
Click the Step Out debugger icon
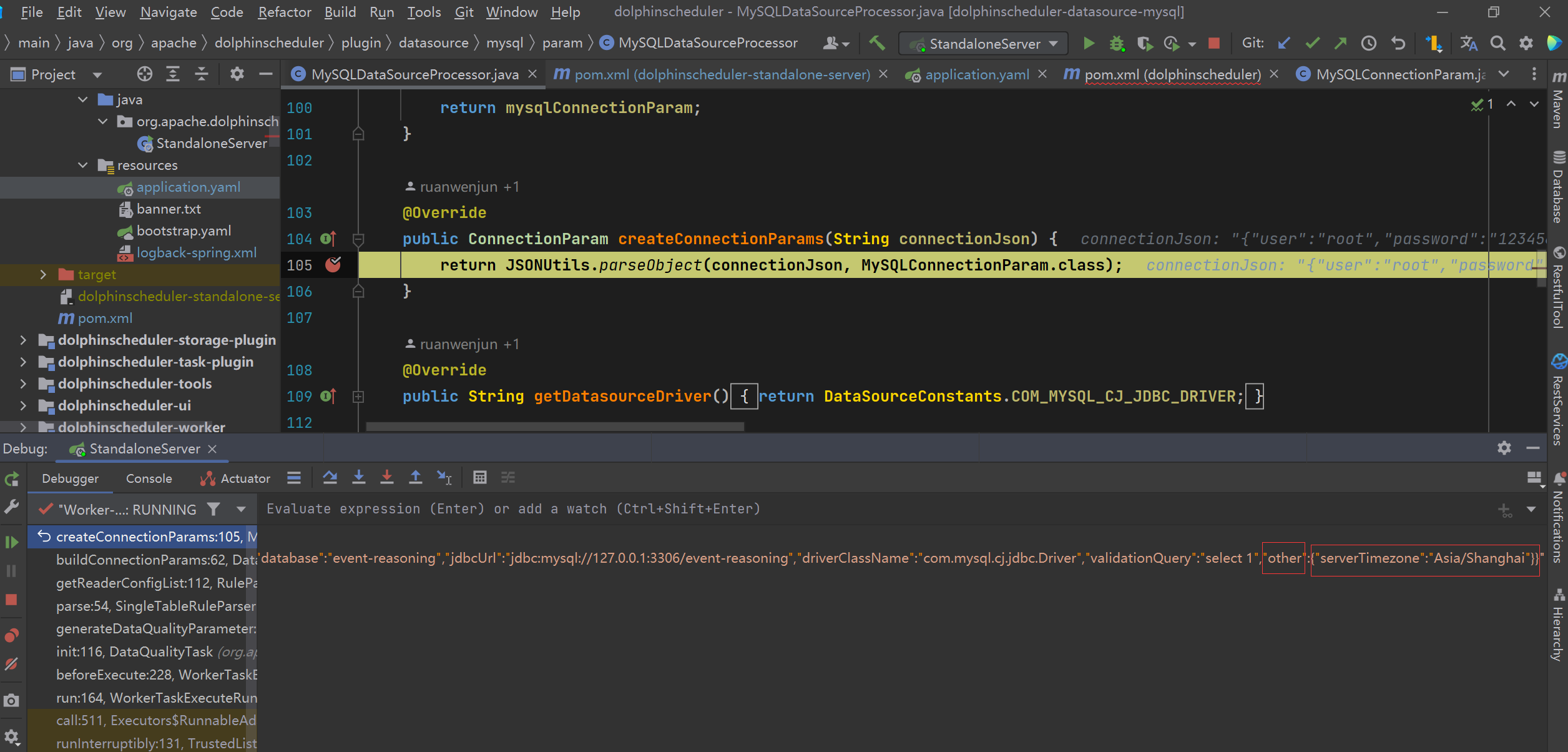click(415, 478)
